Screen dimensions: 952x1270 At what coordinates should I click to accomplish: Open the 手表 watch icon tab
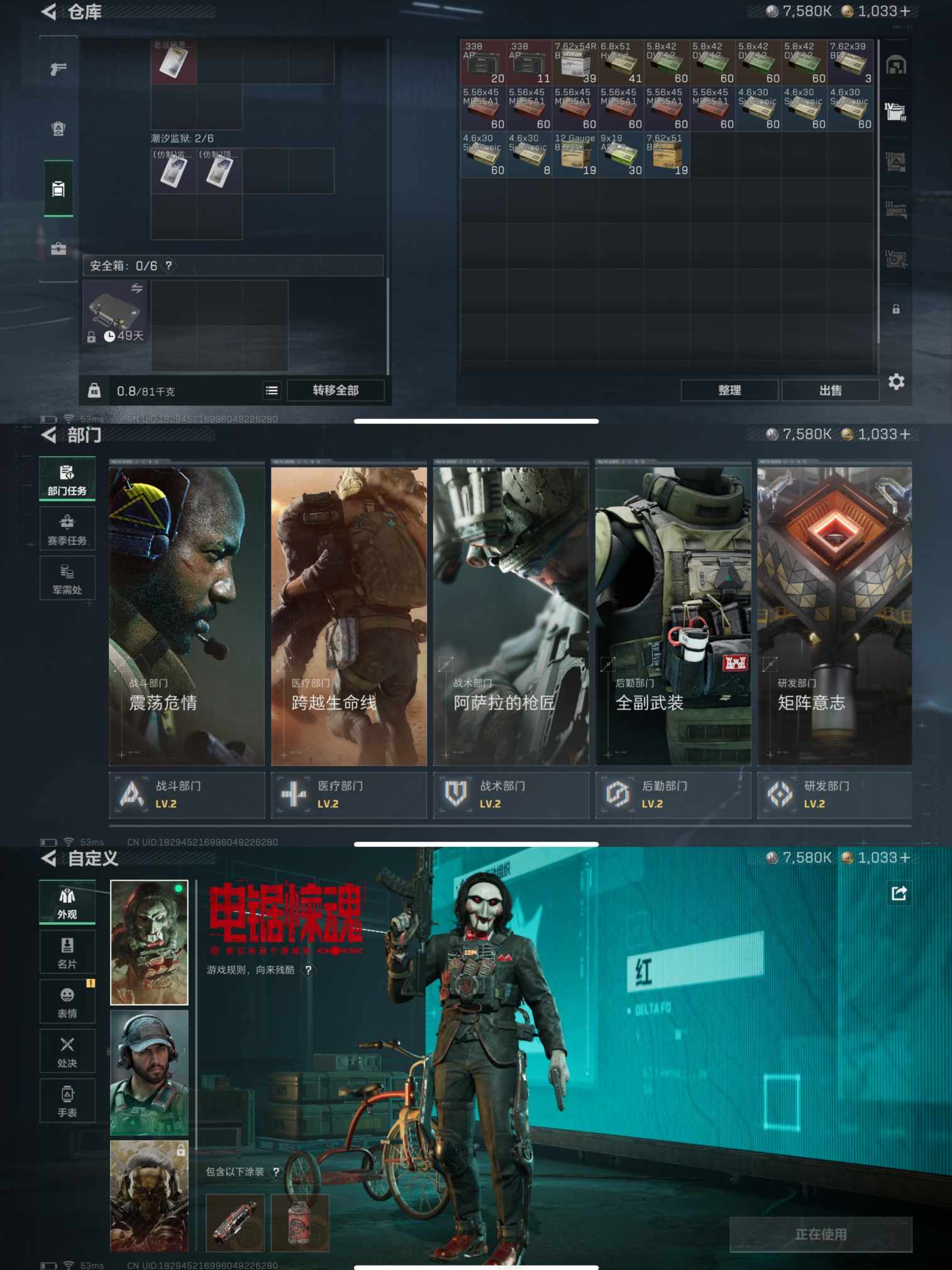67,1101
